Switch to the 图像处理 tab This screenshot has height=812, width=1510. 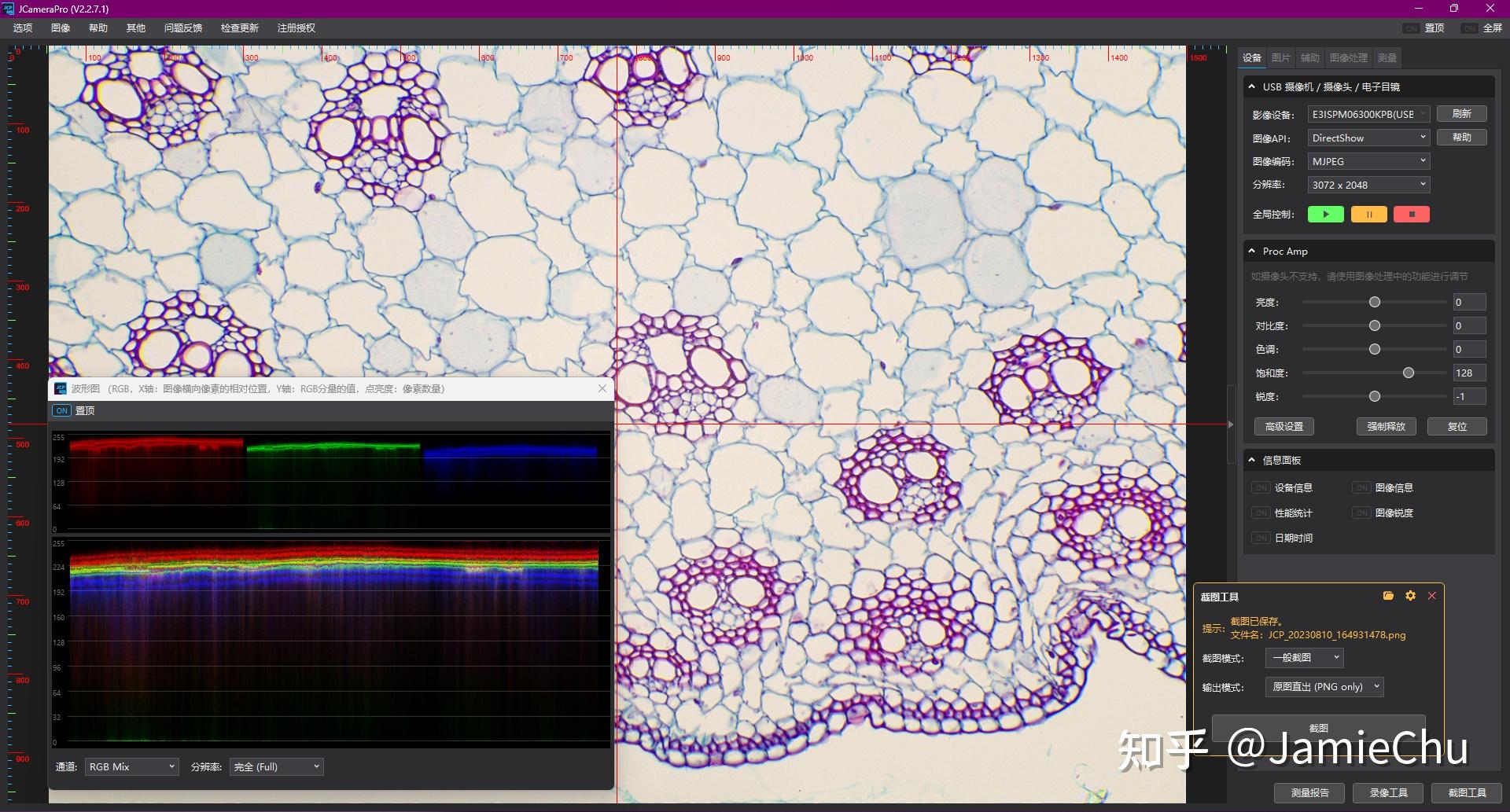[1349, 57]
